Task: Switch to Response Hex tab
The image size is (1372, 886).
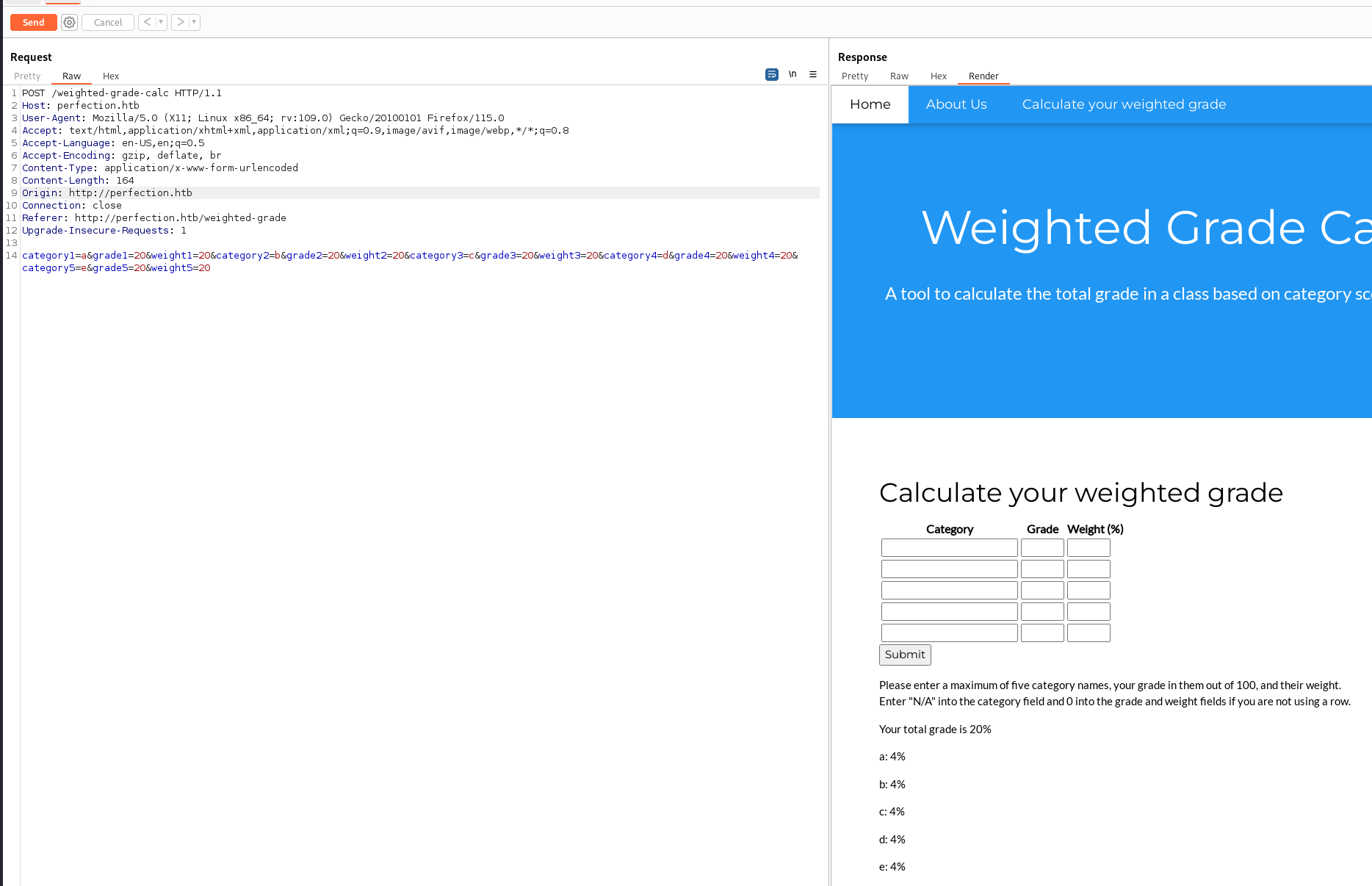Action: point(939,76)
